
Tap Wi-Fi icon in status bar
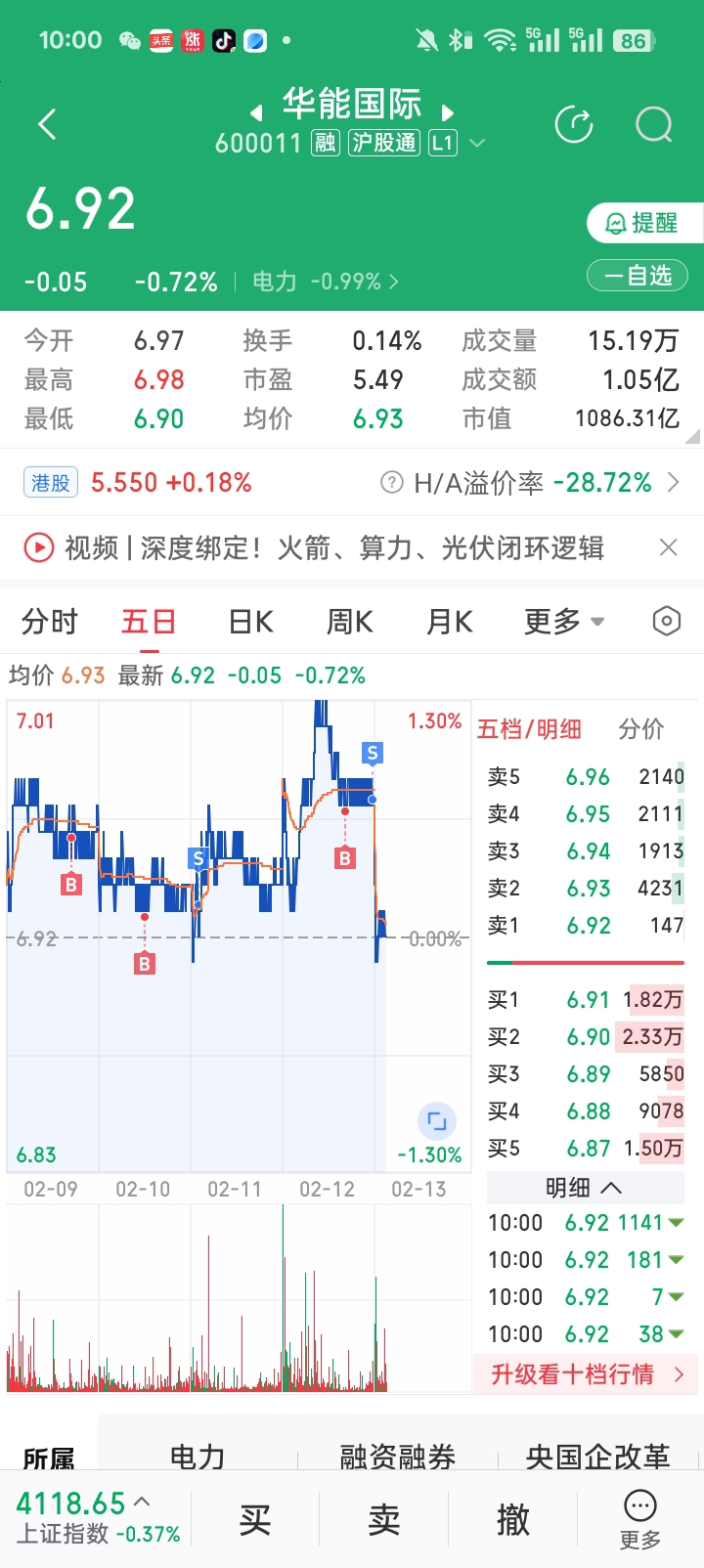pyautogui.click(x=500, y=40)
